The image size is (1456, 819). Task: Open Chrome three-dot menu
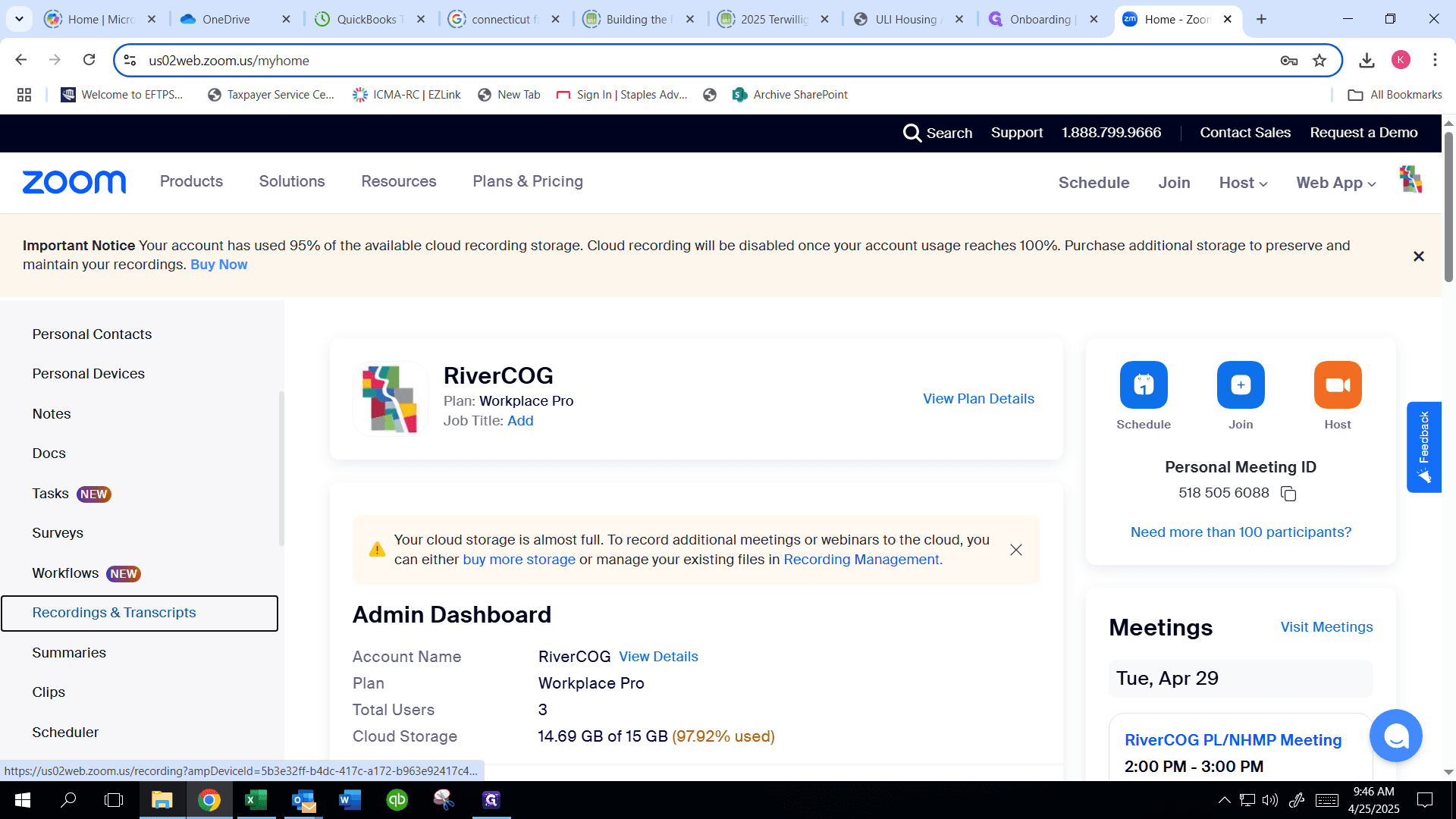click(1435, 60)
